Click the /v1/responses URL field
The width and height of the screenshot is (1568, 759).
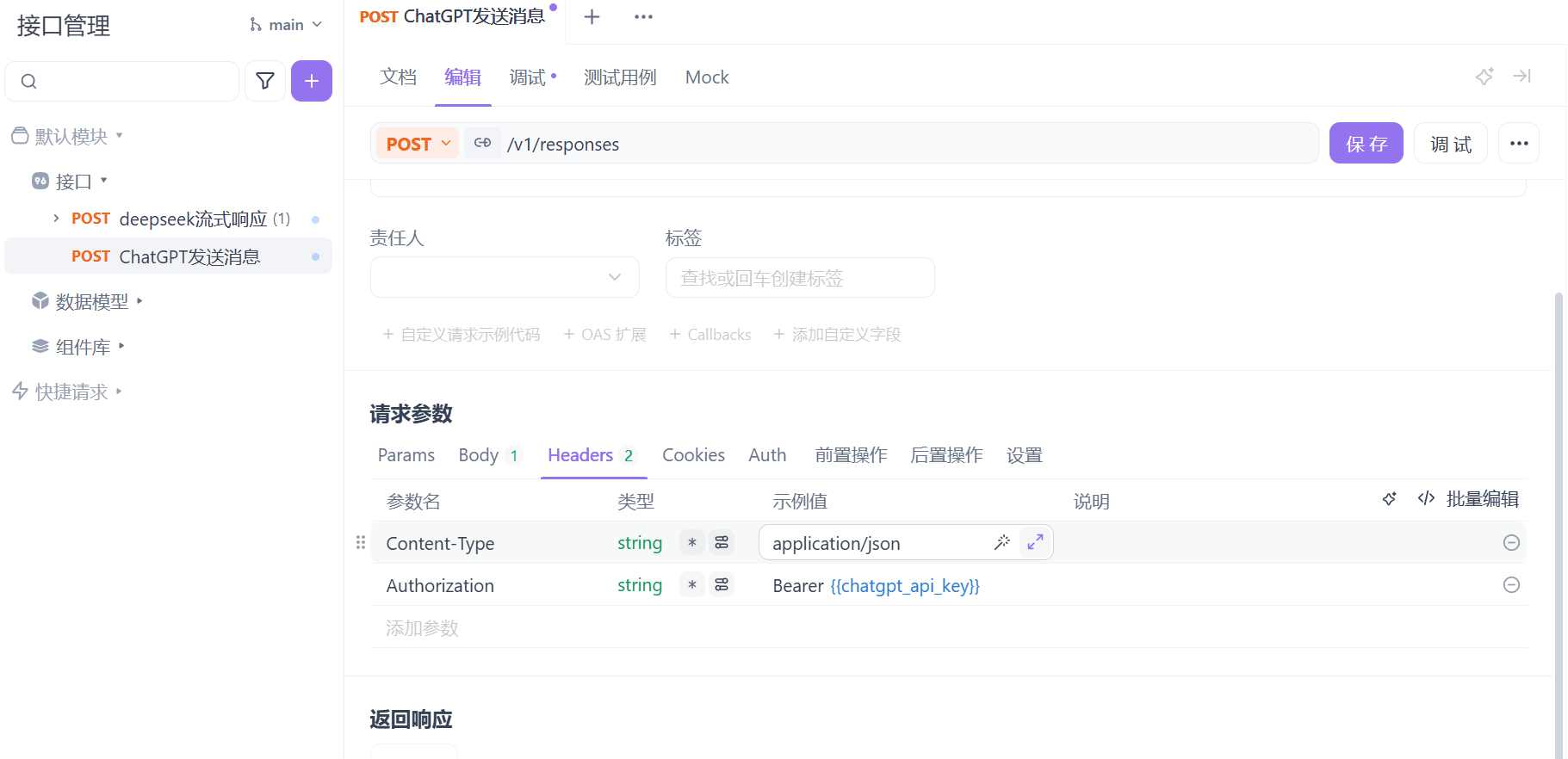908,144
